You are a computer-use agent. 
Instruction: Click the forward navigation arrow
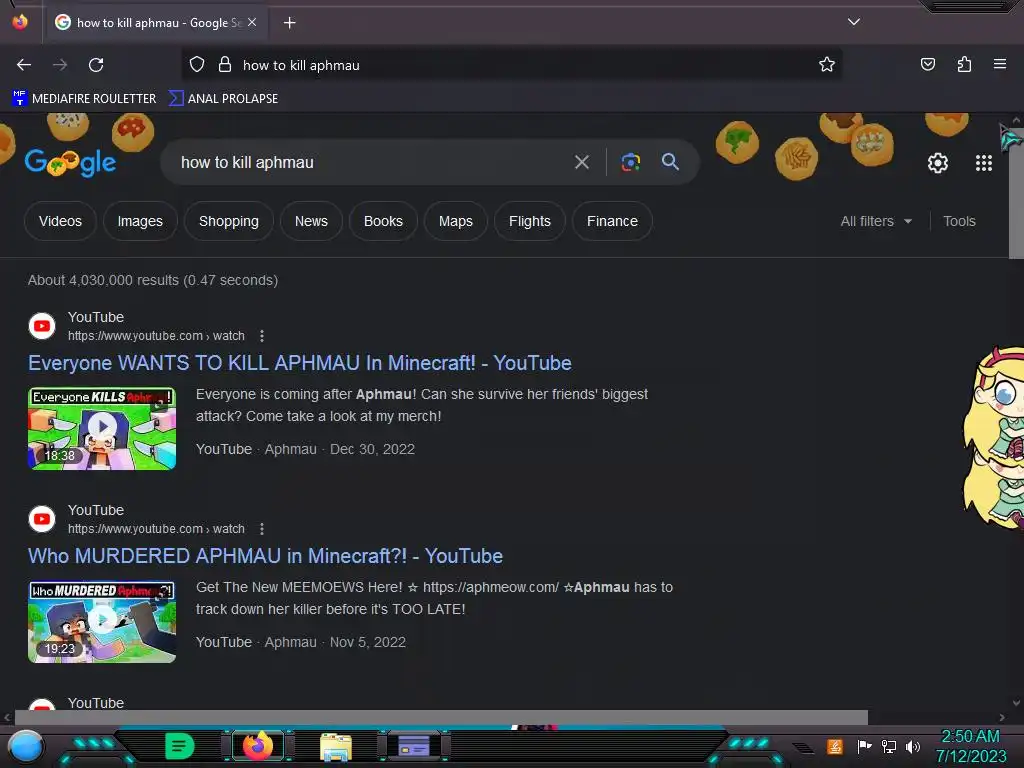pyautogui.click(x=60, y=65)
